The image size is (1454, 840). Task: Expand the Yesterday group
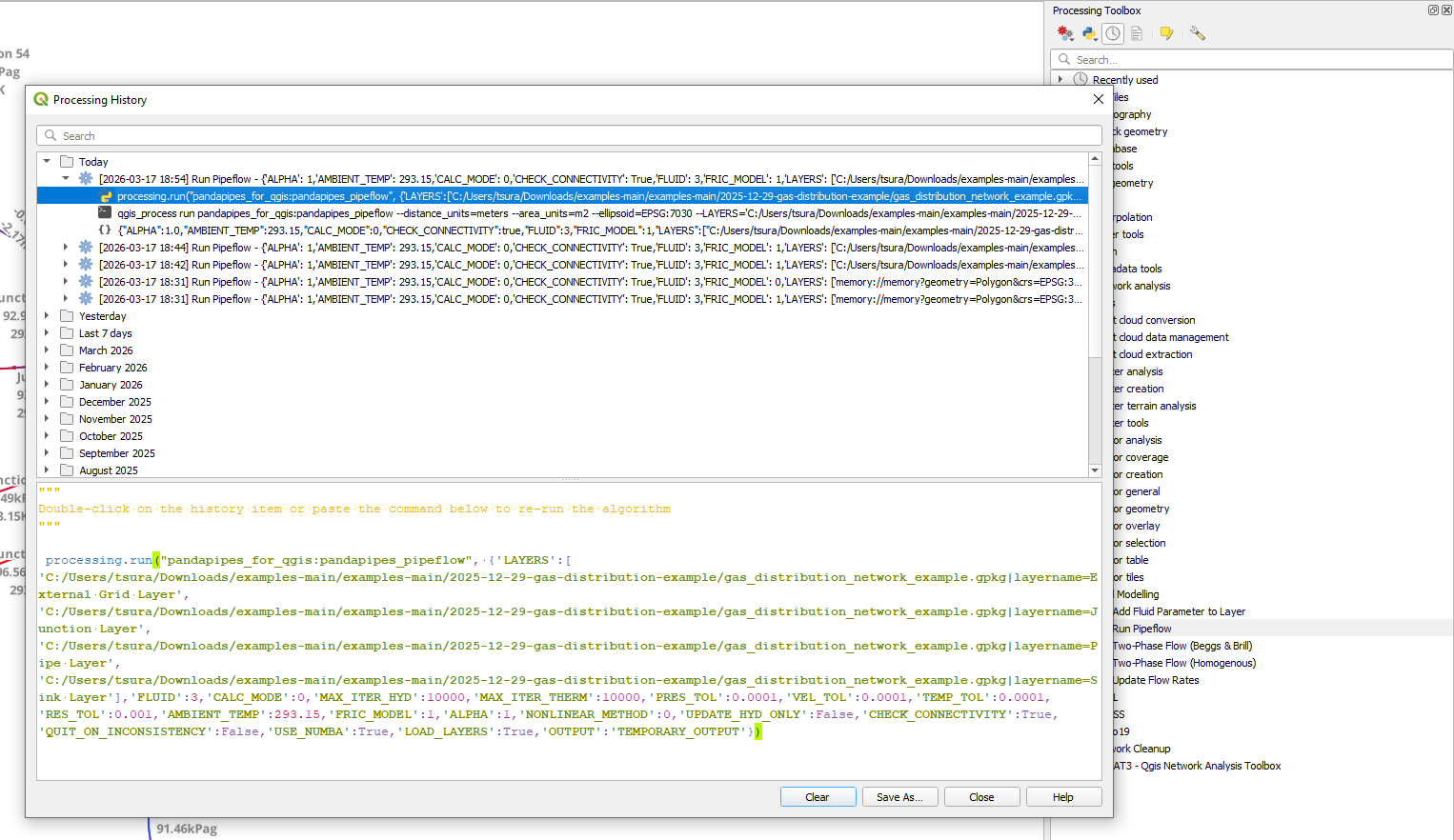coord(47,316)
